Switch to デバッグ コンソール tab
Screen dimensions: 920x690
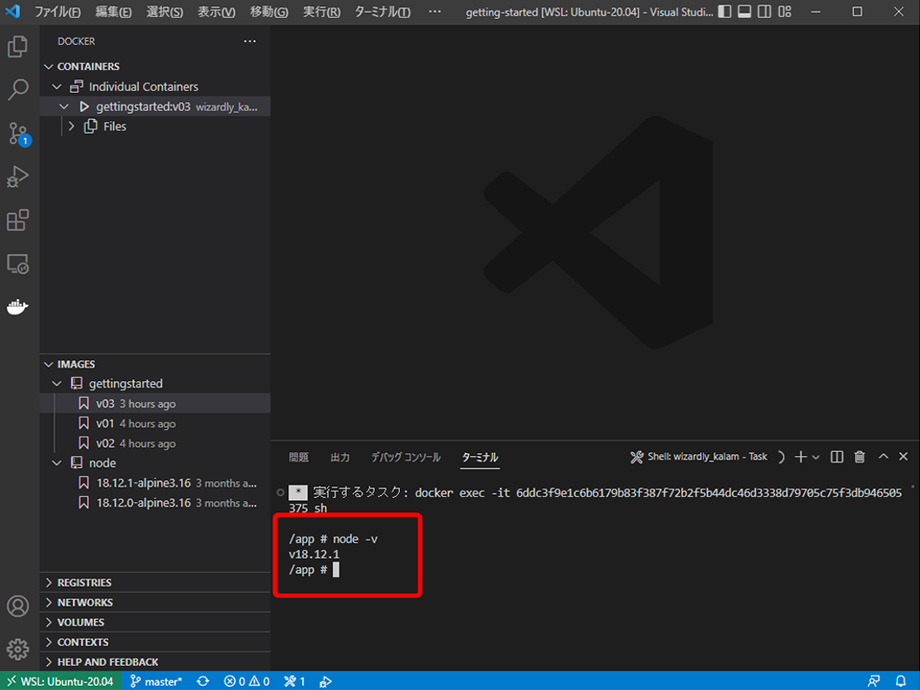[405, 457]
